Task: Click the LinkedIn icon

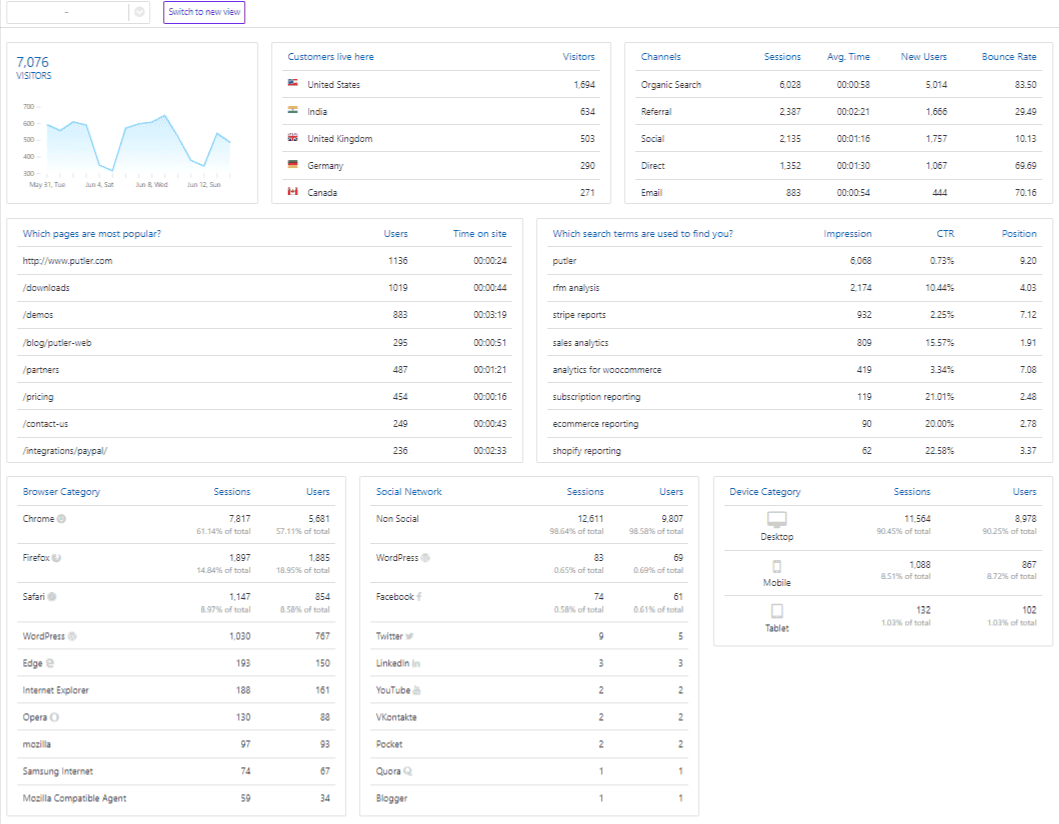Action: 416,663
